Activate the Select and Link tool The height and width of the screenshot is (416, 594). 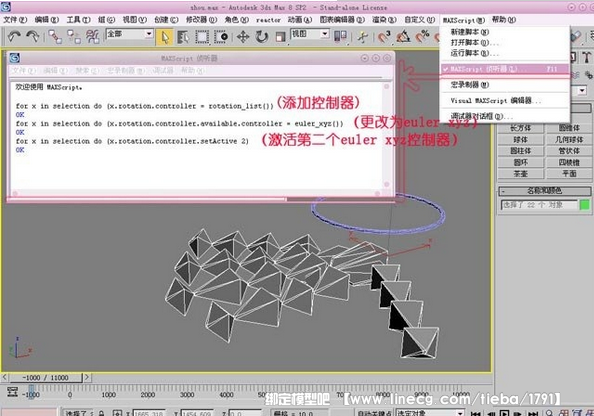55,37
